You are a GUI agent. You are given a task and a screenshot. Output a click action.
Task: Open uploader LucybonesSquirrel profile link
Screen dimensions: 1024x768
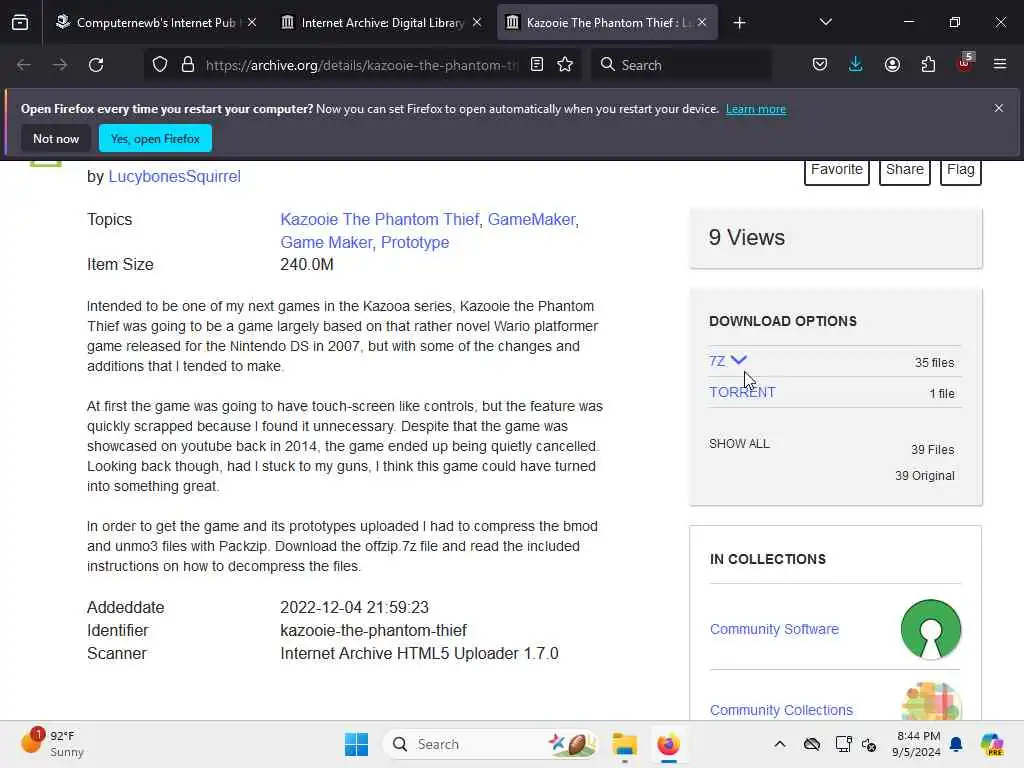[174, 176]
